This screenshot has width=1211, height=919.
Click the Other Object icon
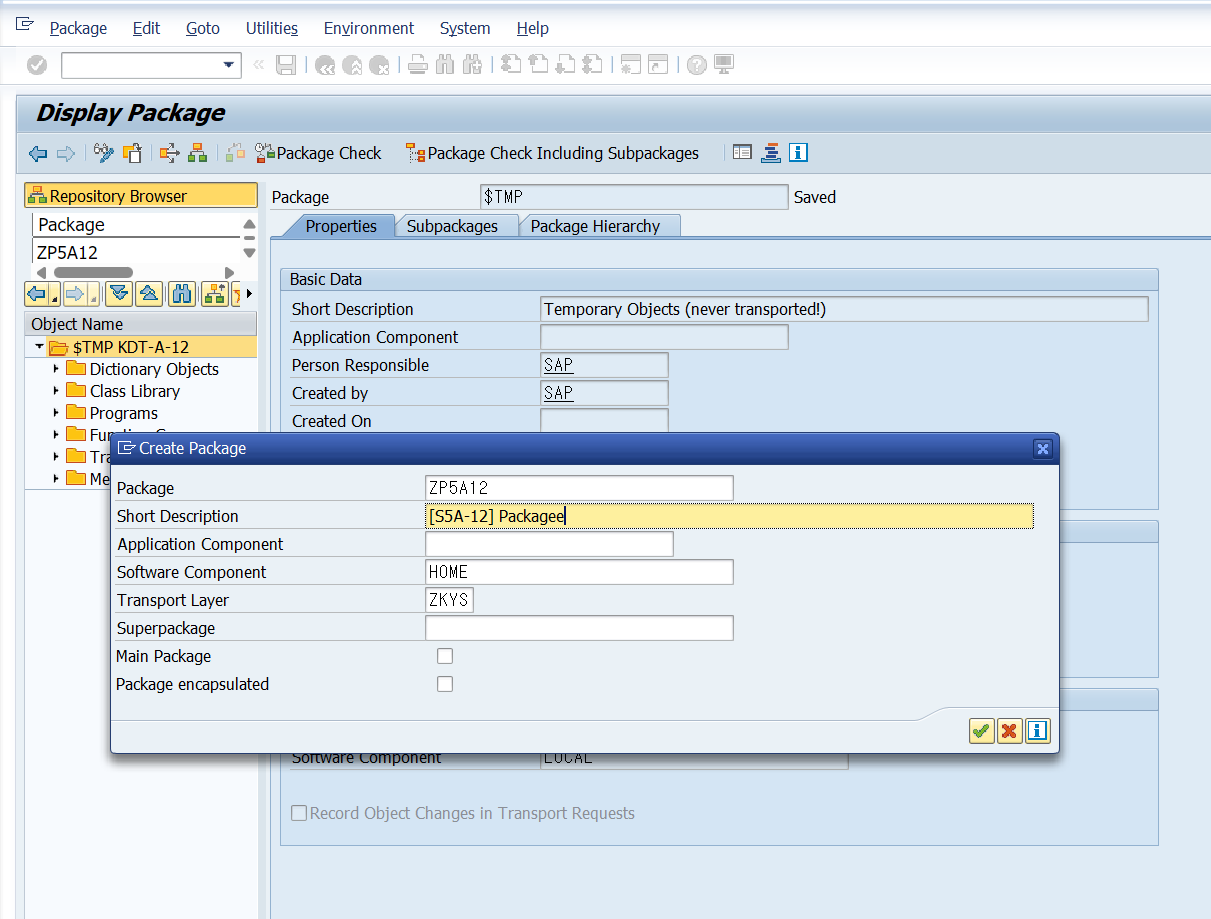pos(132,153)
